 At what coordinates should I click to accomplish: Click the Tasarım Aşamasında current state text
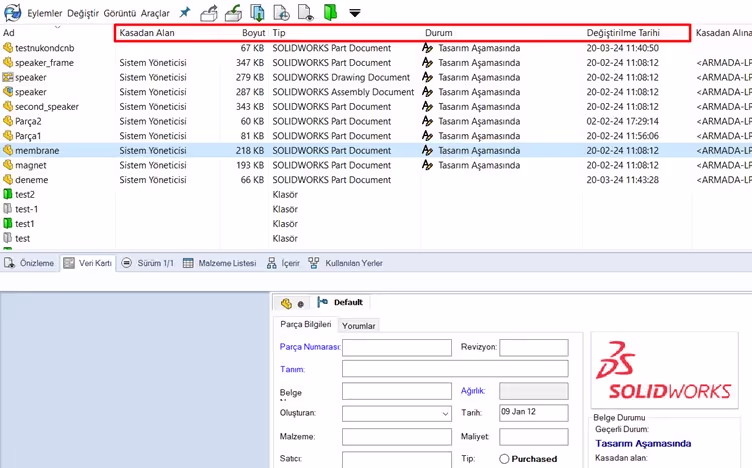click(x=643, y=444)
